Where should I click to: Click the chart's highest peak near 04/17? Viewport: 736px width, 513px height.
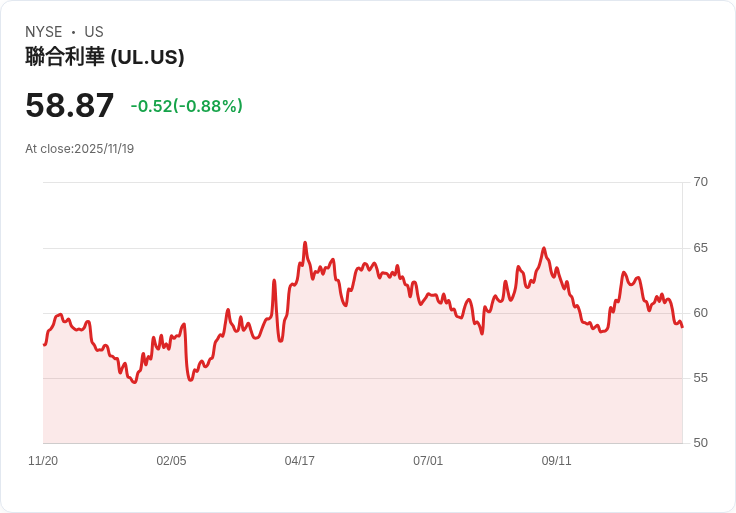click(x=305, y=243)
